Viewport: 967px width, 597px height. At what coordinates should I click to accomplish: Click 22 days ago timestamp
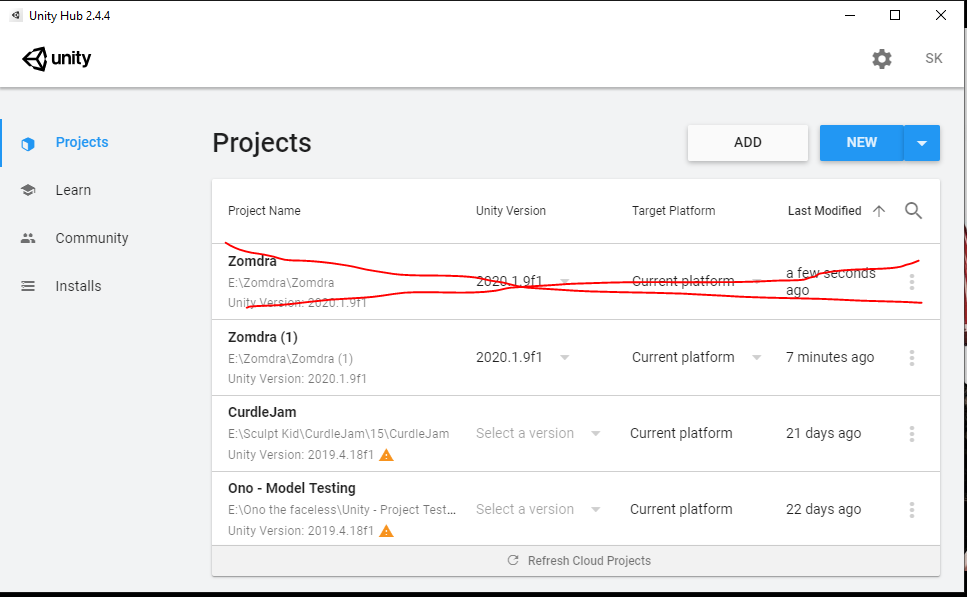pyautogui.click(x=823, y=509)
